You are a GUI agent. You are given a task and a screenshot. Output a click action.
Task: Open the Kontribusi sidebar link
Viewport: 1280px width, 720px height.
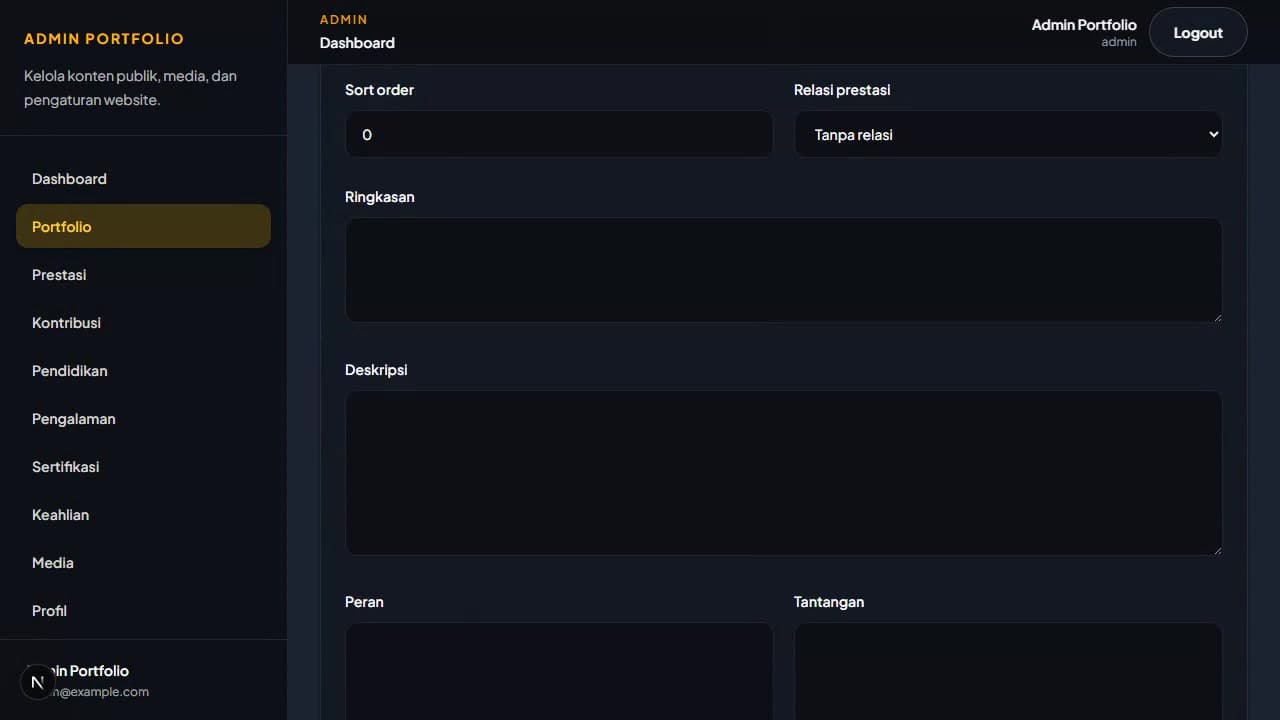(143, 323)
